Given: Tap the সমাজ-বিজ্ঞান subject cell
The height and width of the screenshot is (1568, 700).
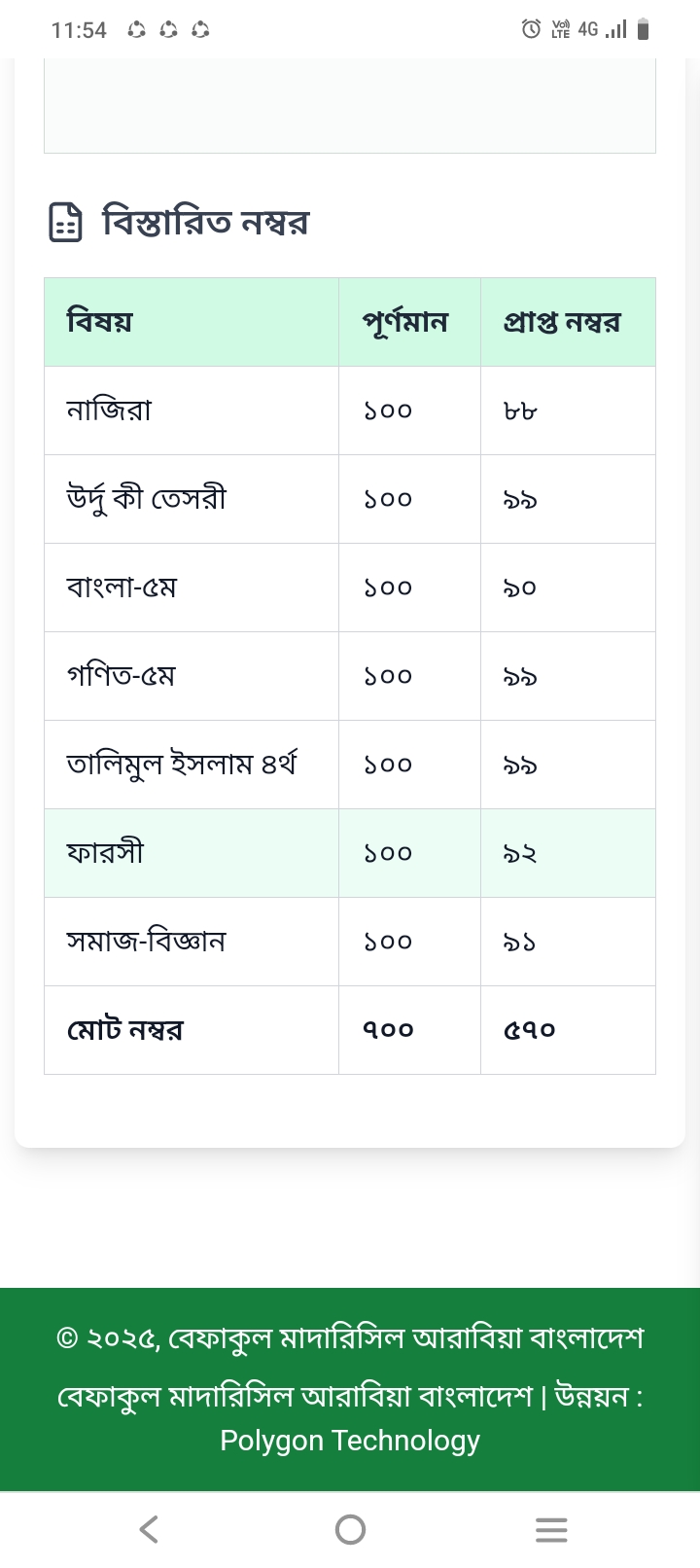Looking at the screenshot, I should pyautogui.click(x=146, y=942).
